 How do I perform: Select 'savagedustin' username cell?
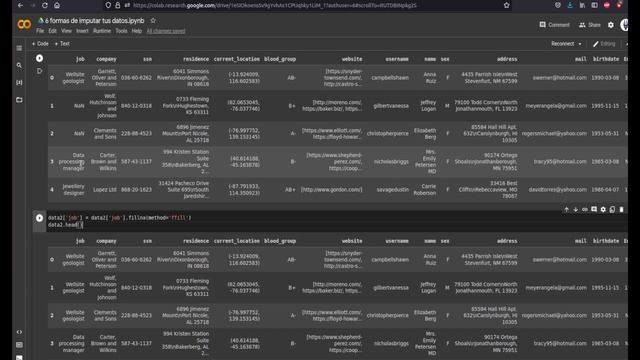(392, 190)
